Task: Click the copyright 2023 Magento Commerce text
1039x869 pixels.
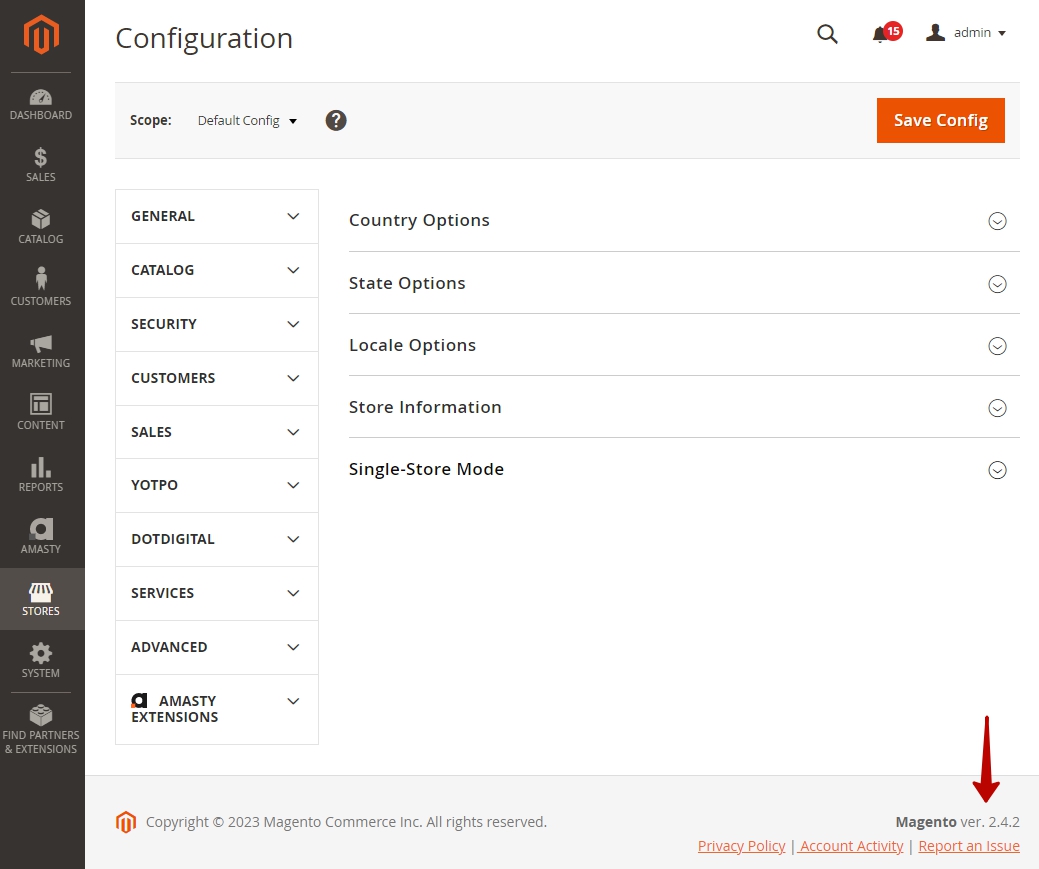Action: click(346, 822)
